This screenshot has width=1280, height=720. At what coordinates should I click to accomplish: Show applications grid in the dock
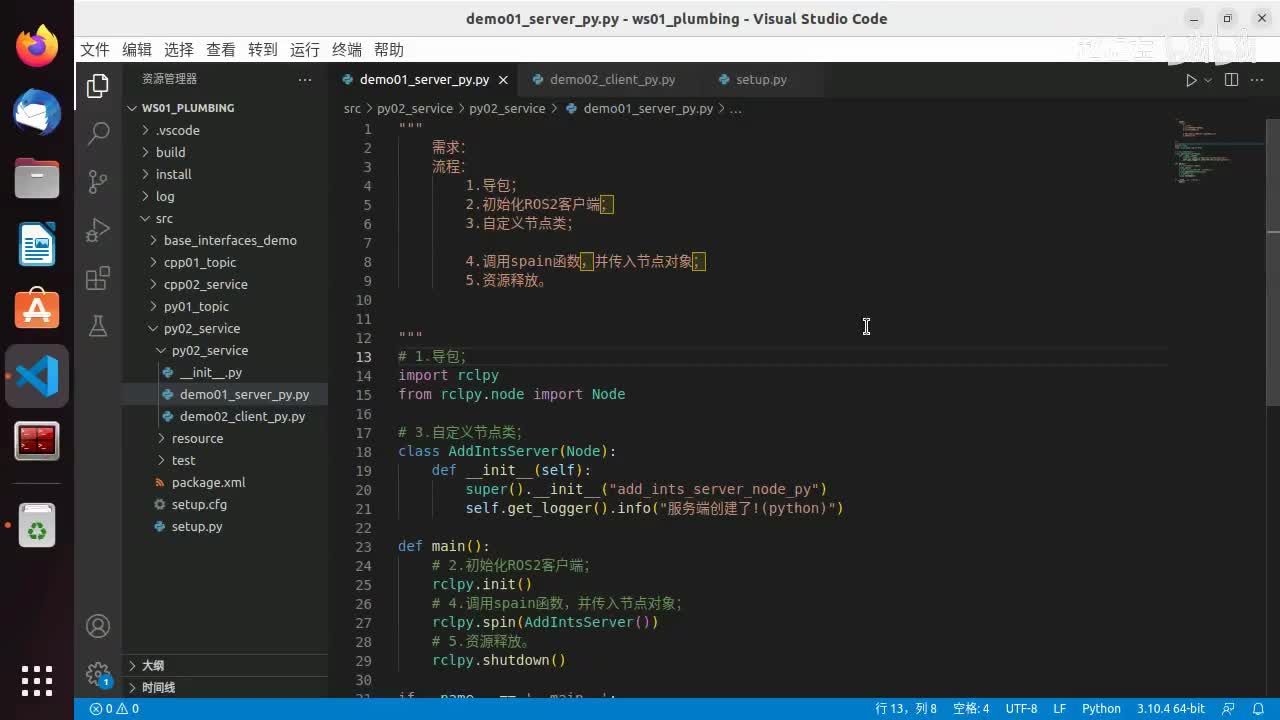click(x=37, y=680)
